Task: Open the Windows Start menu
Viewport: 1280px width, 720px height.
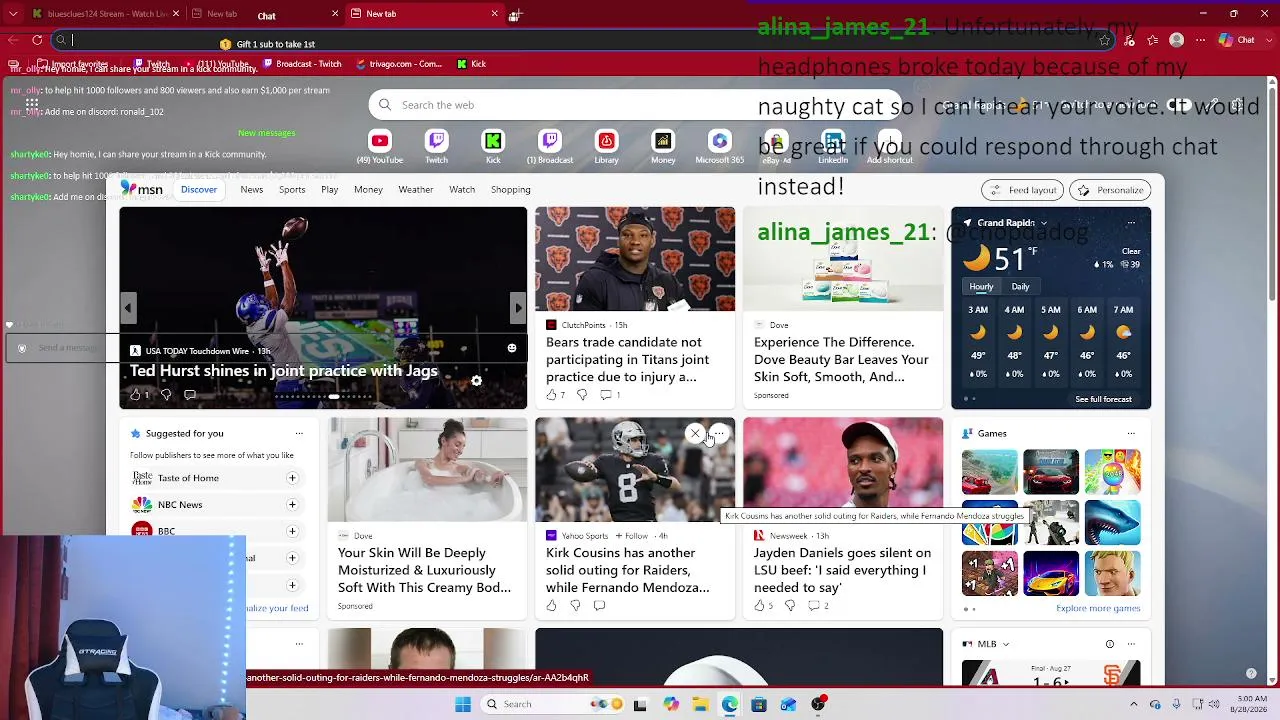Action: tap(463, 704)
